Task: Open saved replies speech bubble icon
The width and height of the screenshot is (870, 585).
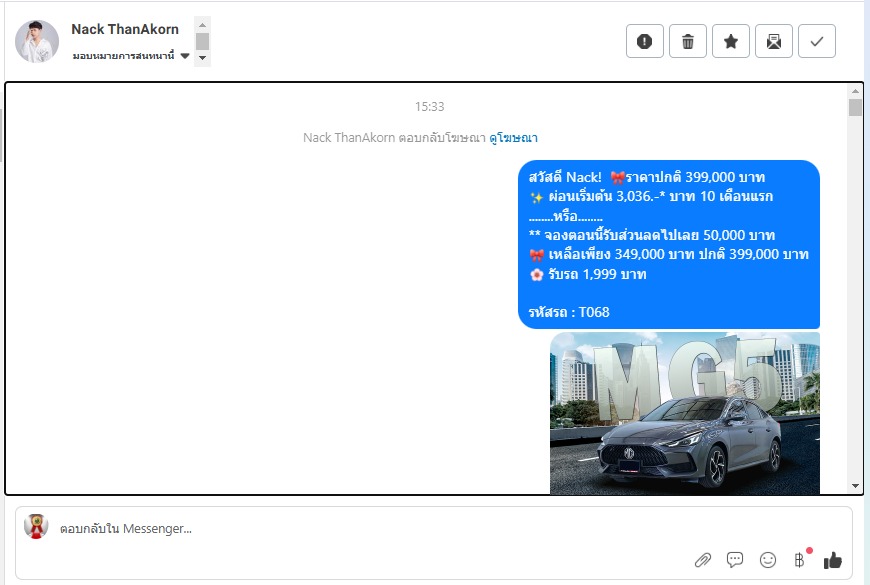Action: [735, 560]
